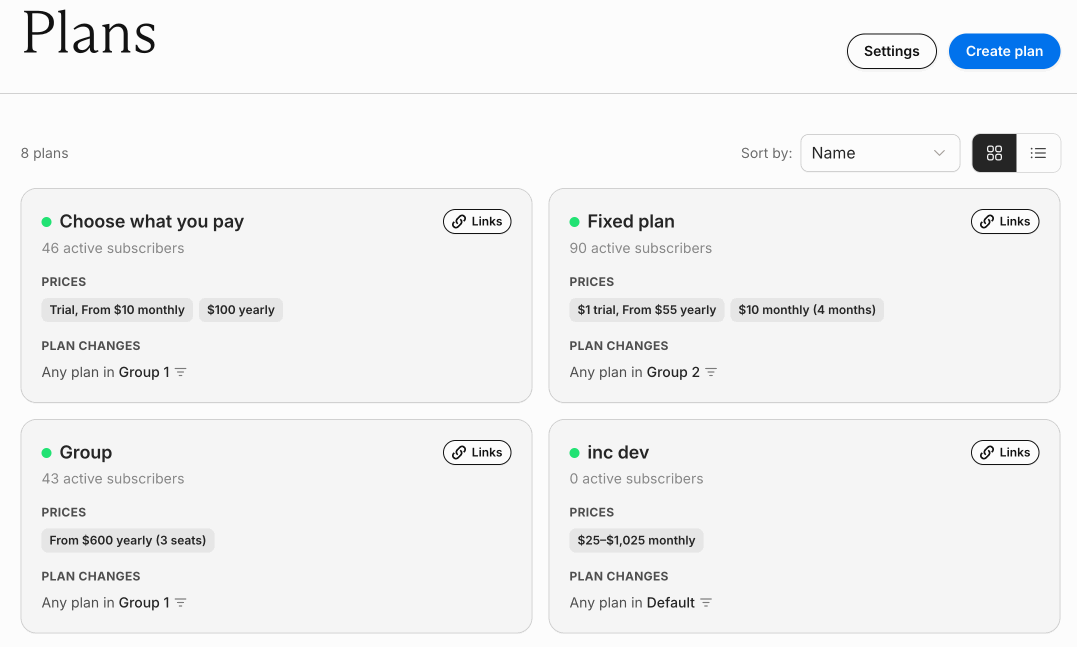Select the $1 trial, From $55 yearly price
The width and height of the screenshot is (1077, 647).
(646, 310)
